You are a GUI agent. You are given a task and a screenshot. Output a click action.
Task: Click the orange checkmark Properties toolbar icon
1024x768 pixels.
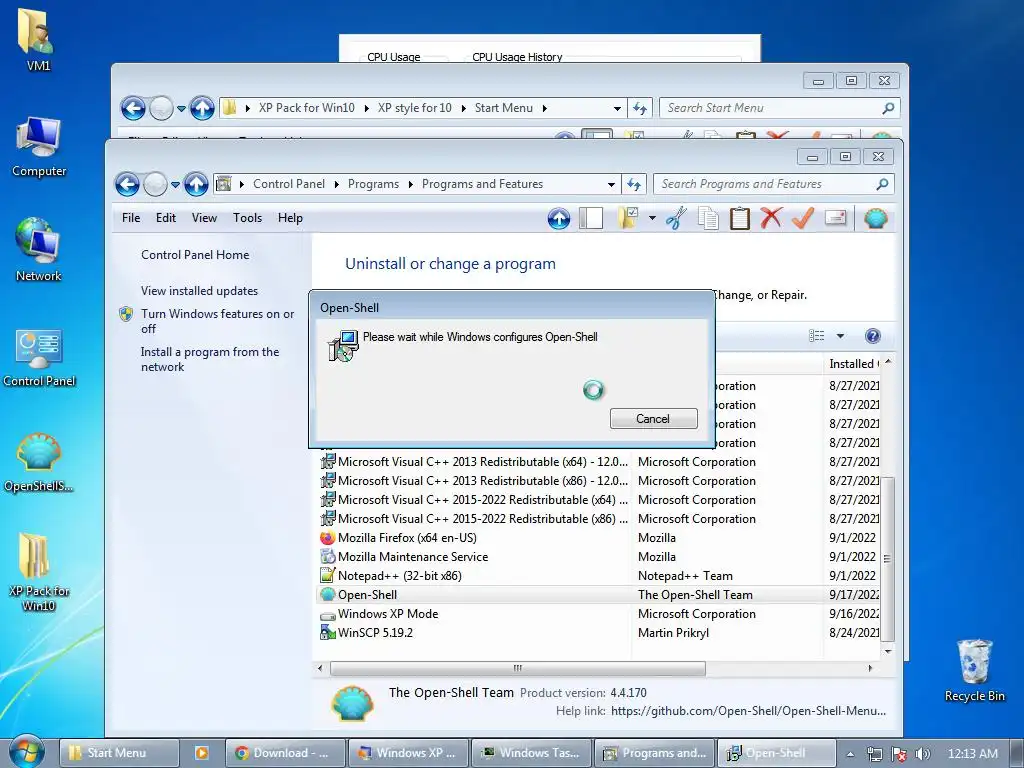803,218
